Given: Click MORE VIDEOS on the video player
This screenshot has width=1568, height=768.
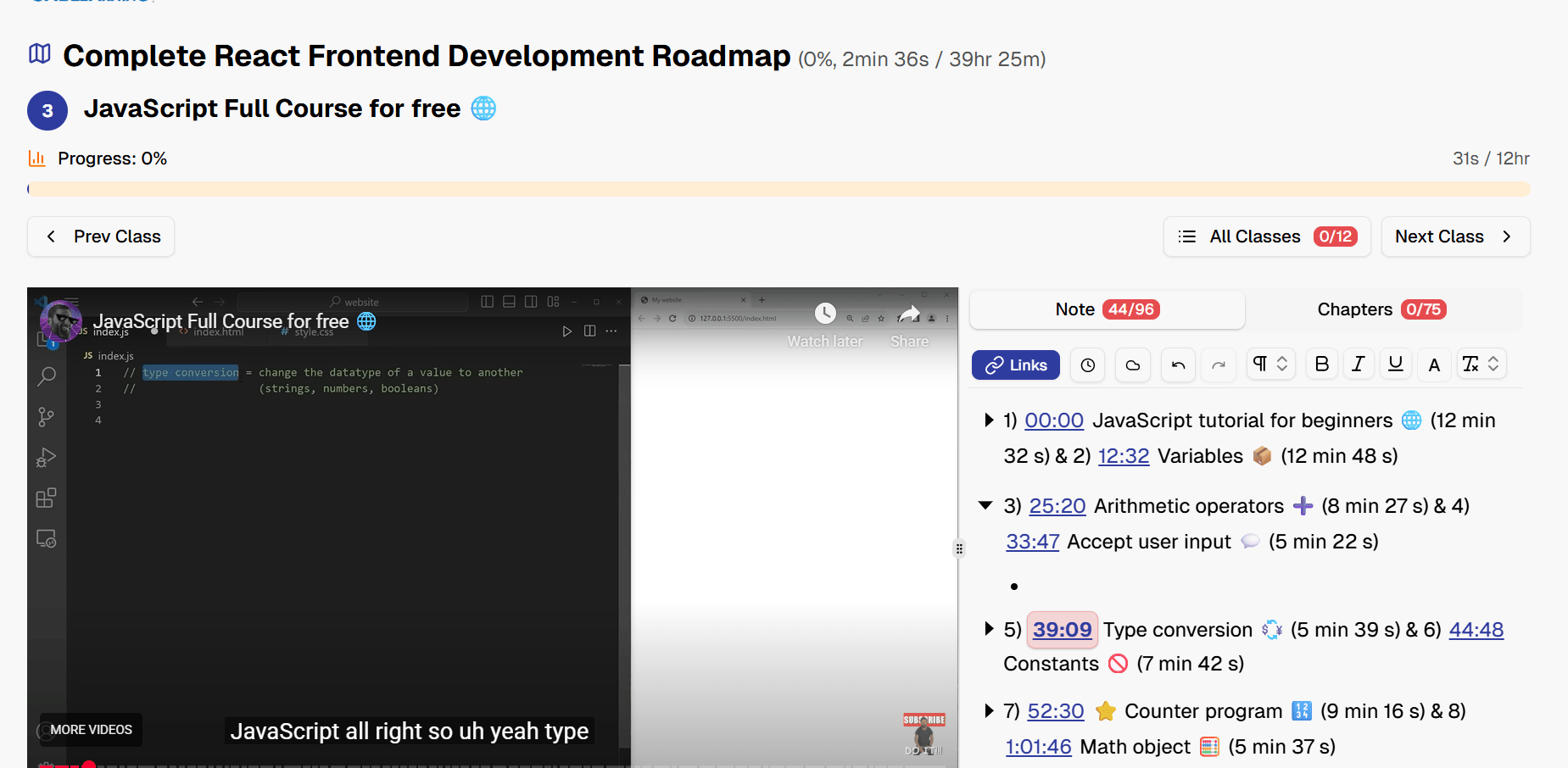Looking at the screenshot, I should pos(91,730).
